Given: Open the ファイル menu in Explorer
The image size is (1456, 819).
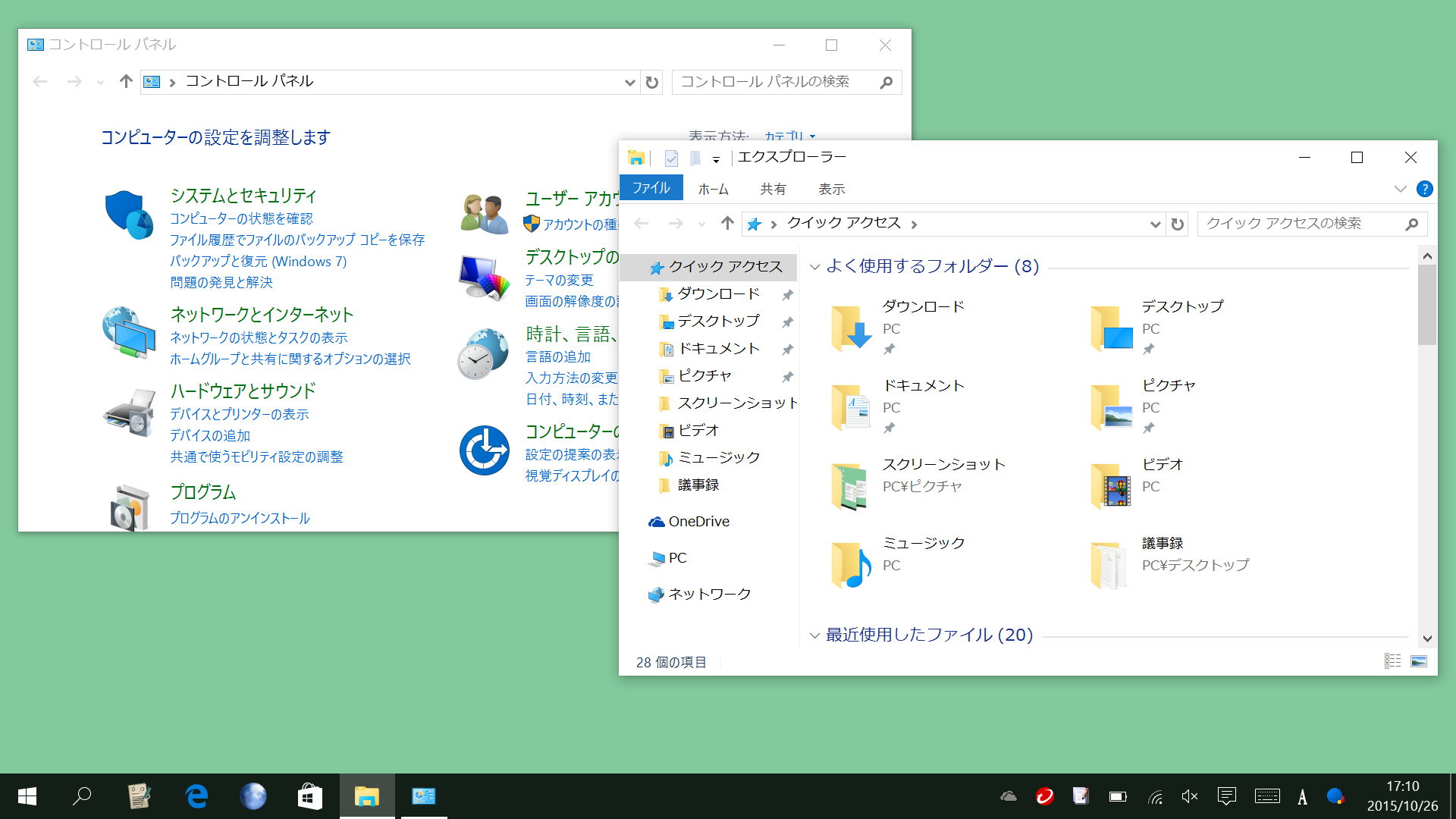Looking at the screenshot, I should (x=651, y=187).
